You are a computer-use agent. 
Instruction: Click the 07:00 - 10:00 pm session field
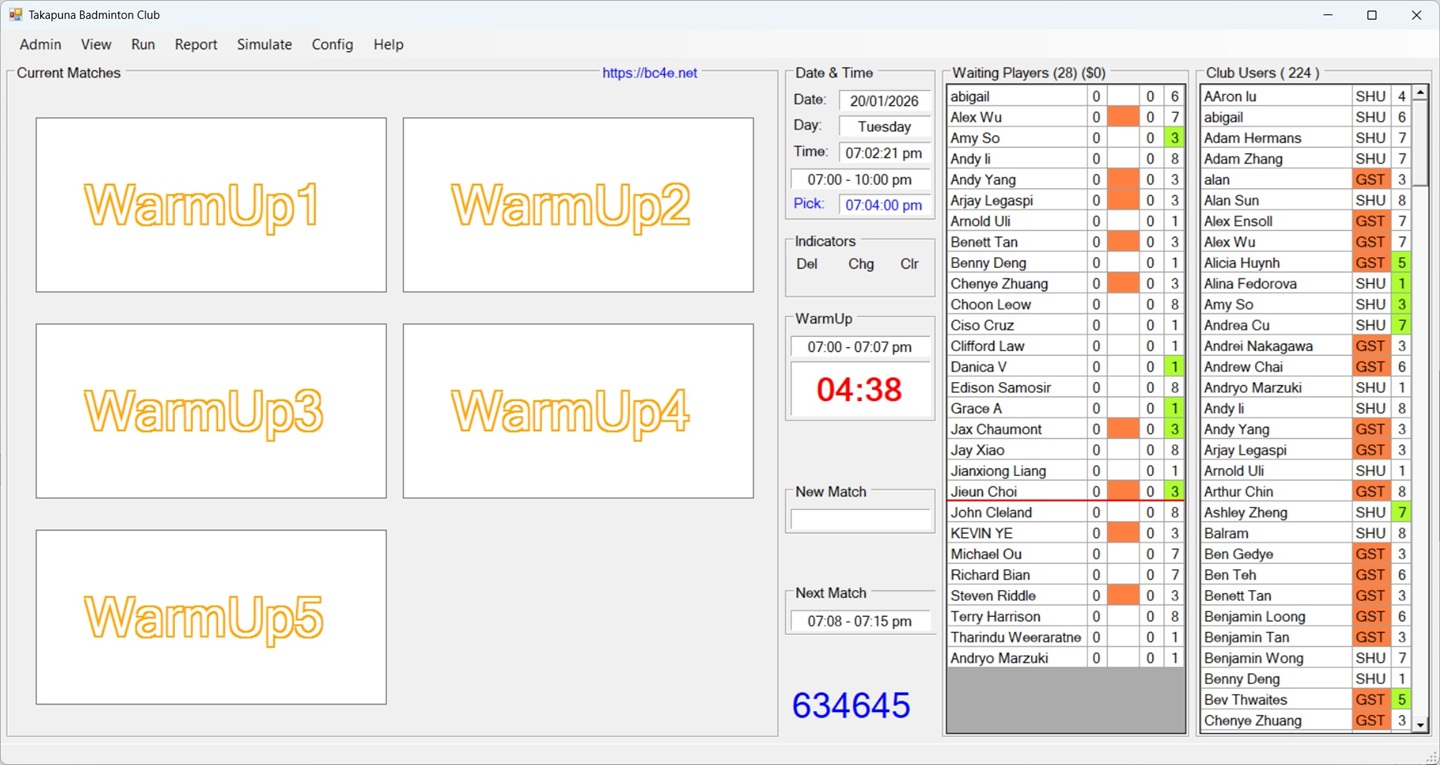[x=859, y=179]
